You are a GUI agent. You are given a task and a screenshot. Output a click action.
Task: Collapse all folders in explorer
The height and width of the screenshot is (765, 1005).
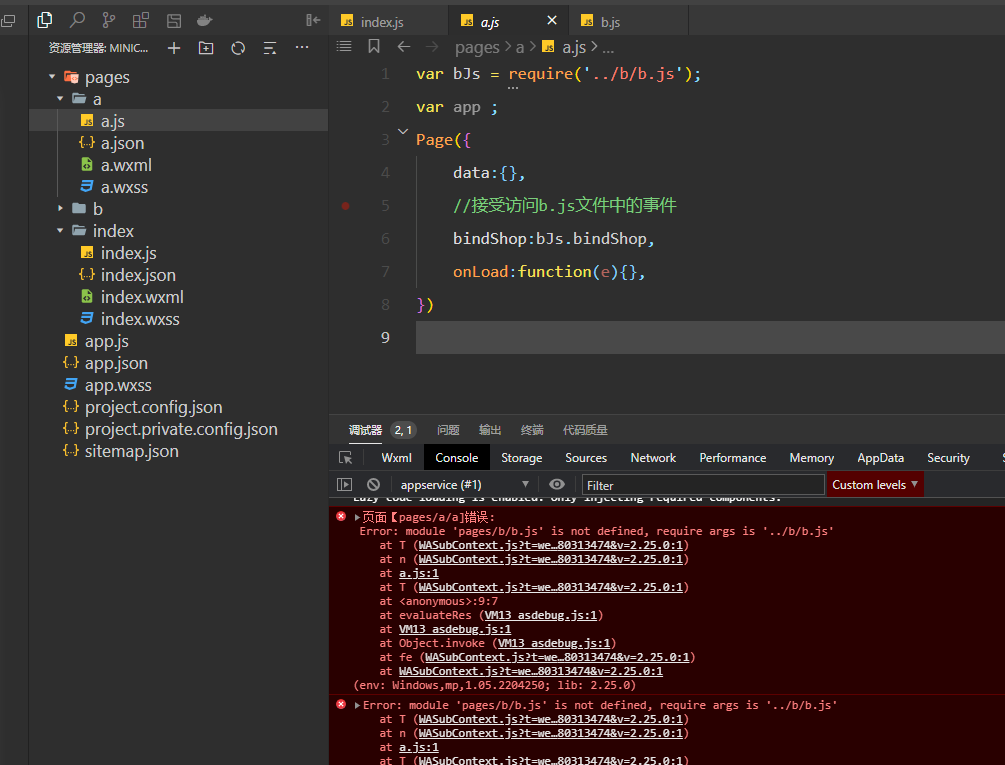pyautogui.click(x=270, y=48)
